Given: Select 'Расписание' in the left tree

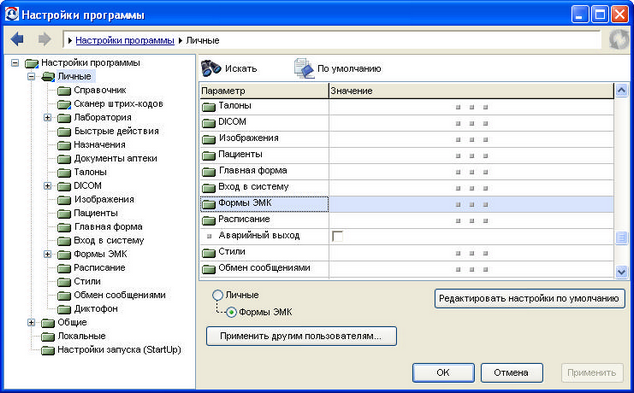Looking at the screenshot, I should coord(99,268).
